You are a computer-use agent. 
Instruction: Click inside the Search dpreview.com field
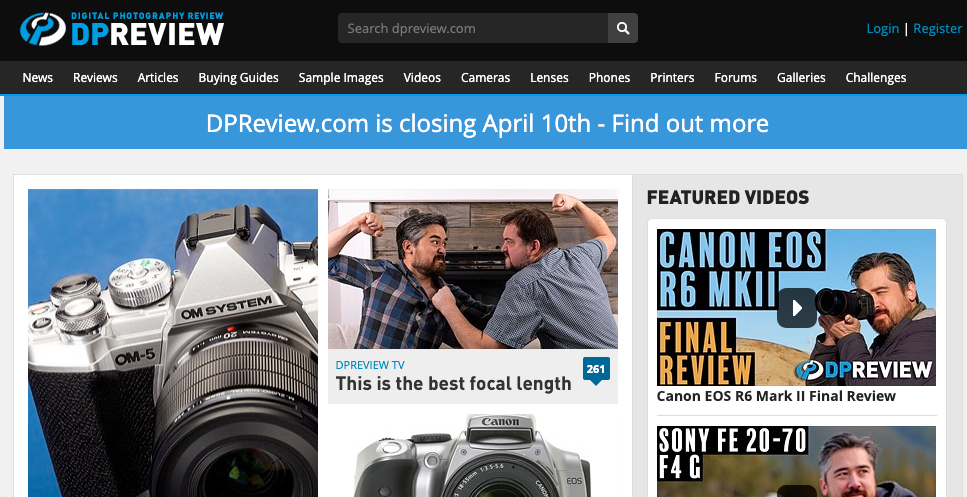[472, 28]
